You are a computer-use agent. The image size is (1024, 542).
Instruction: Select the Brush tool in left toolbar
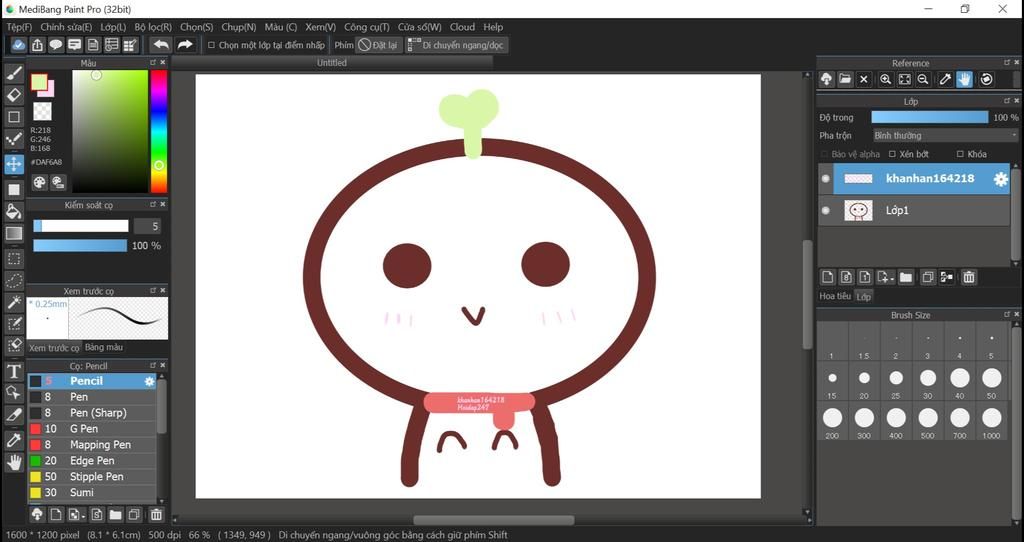[x=14, y=73]
